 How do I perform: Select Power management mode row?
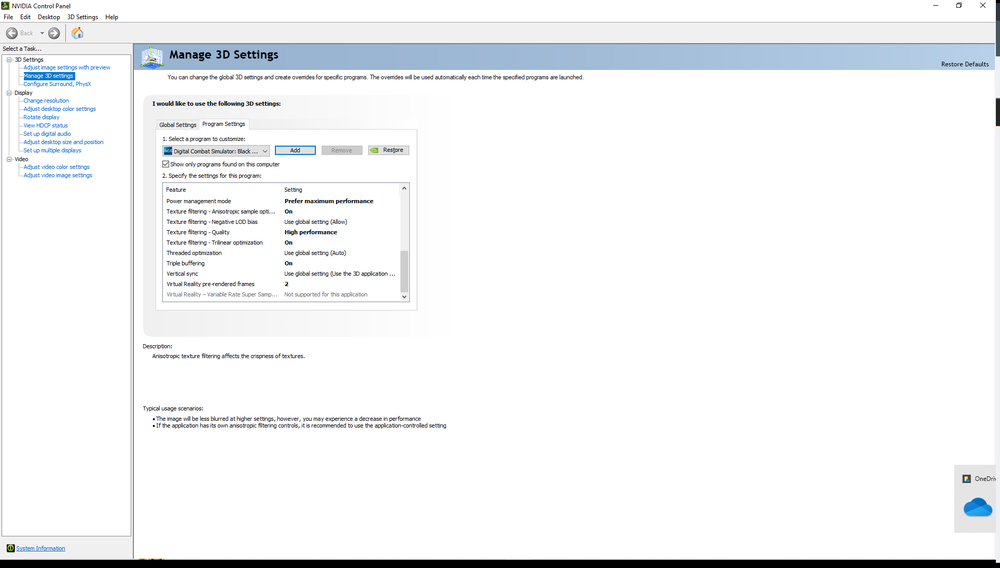[x=281, y=201]
